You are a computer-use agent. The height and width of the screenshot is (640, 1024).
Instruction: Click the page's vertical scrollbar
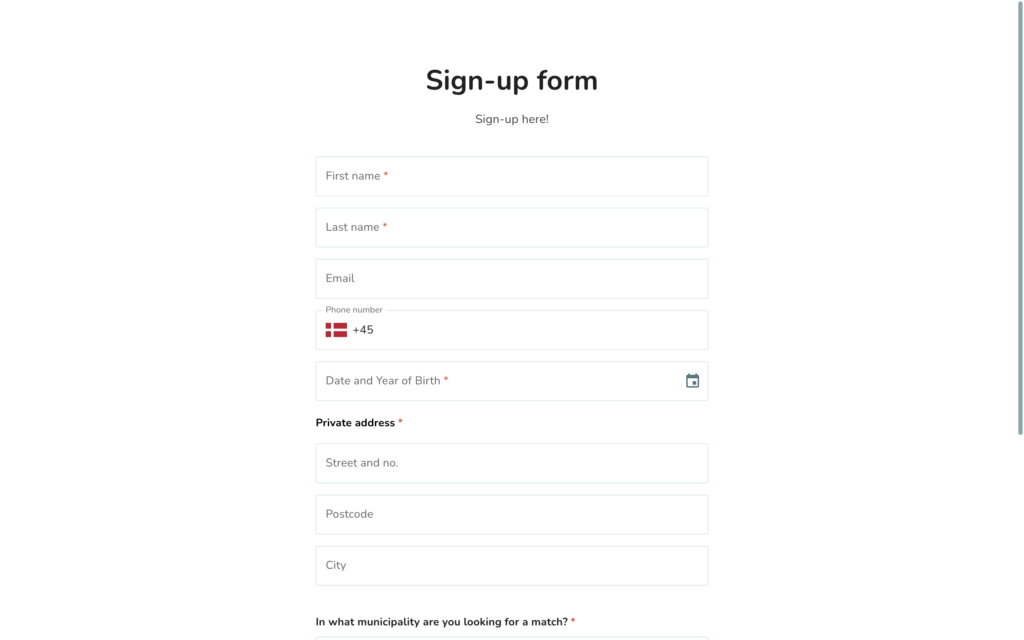(x=1020, y=219)
